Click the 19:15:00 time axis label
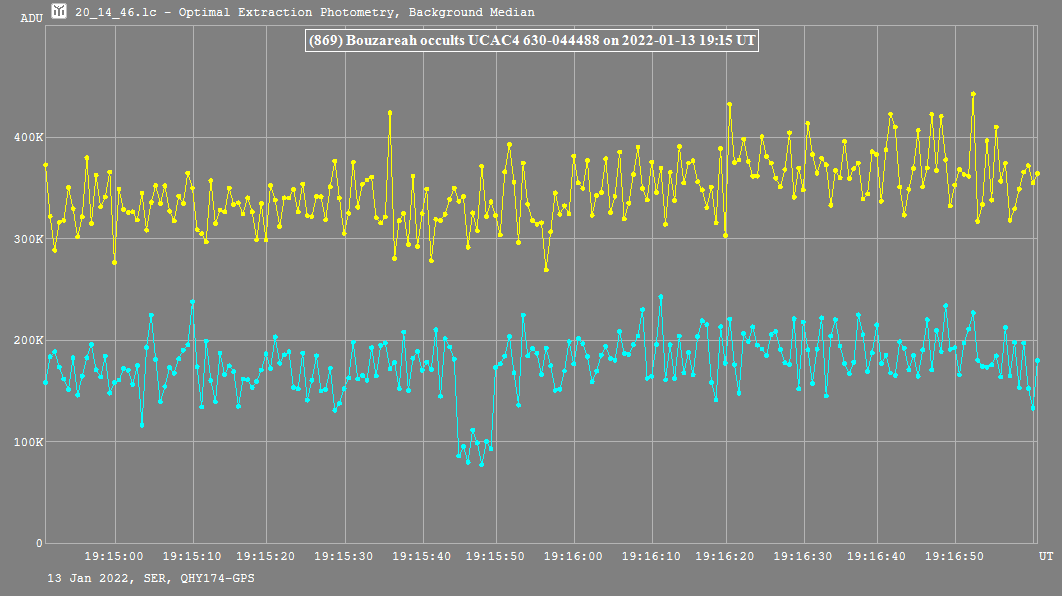 [114, 555]
